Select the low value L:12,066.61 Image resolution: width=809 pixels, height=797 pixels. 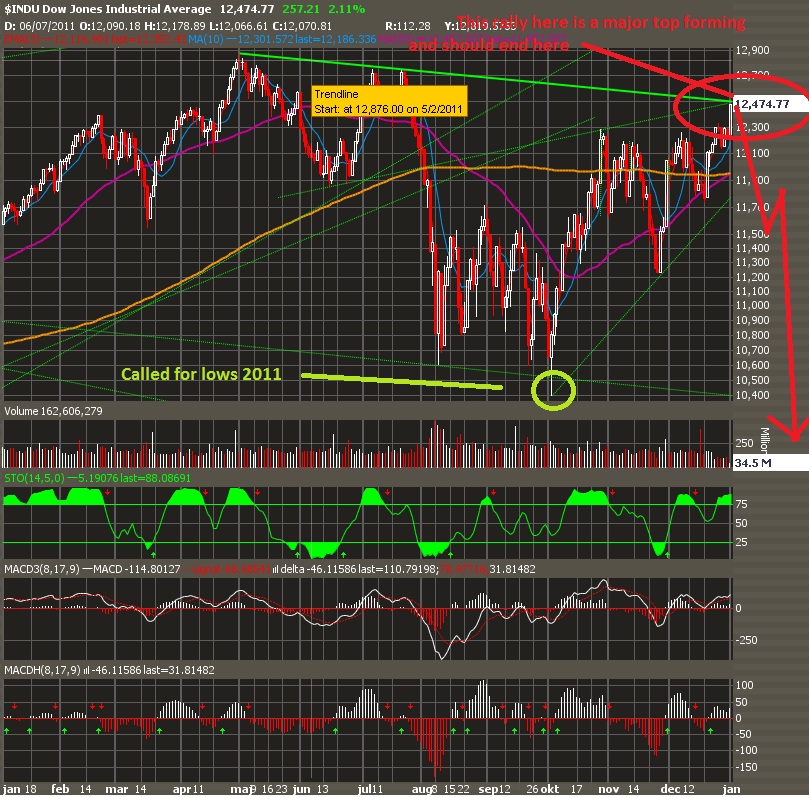[x=237, y=26]
